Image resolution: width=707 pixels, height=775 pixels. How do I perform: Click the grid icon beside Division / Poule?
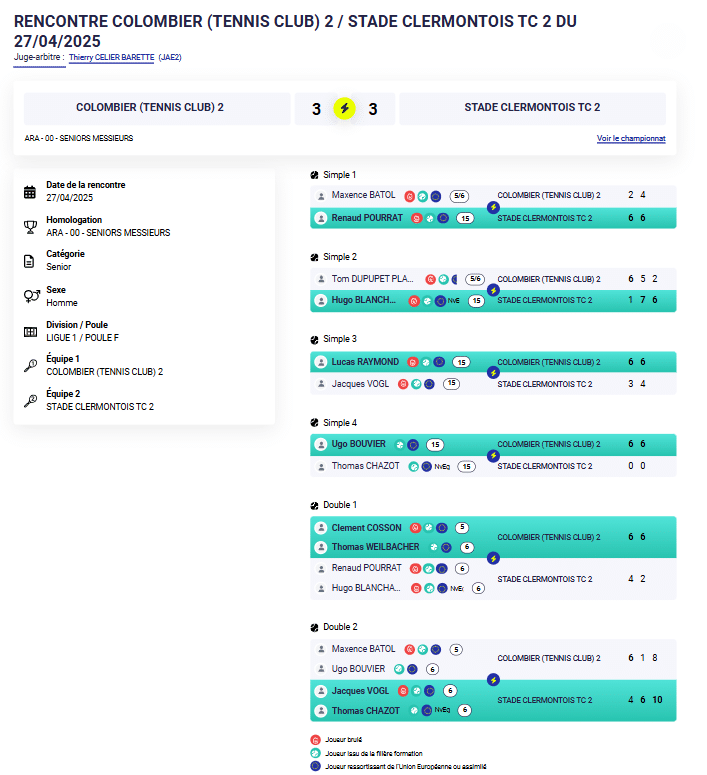click(x=30, y=331)
